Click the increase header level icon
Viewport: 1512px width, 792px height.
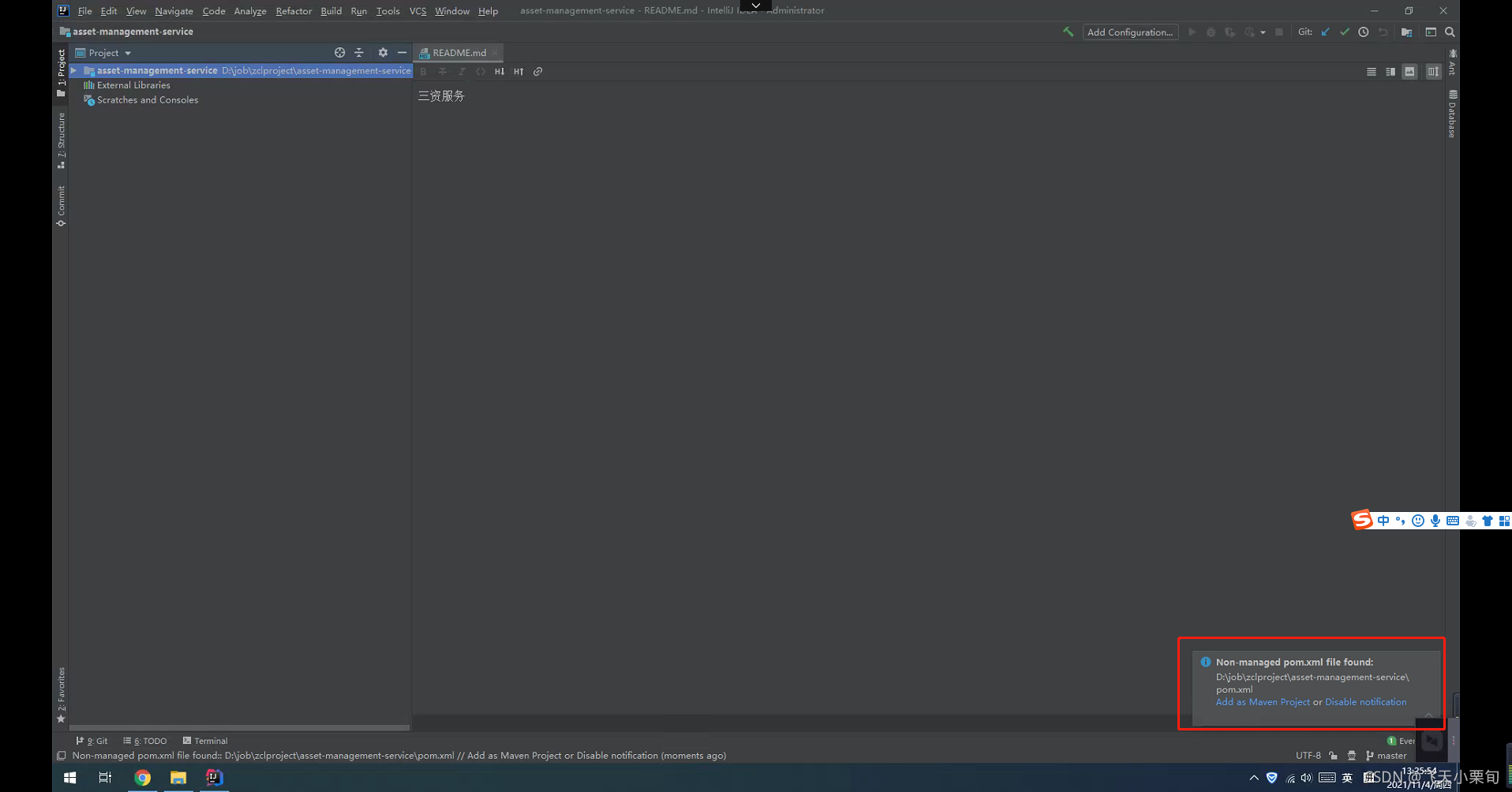518,72
